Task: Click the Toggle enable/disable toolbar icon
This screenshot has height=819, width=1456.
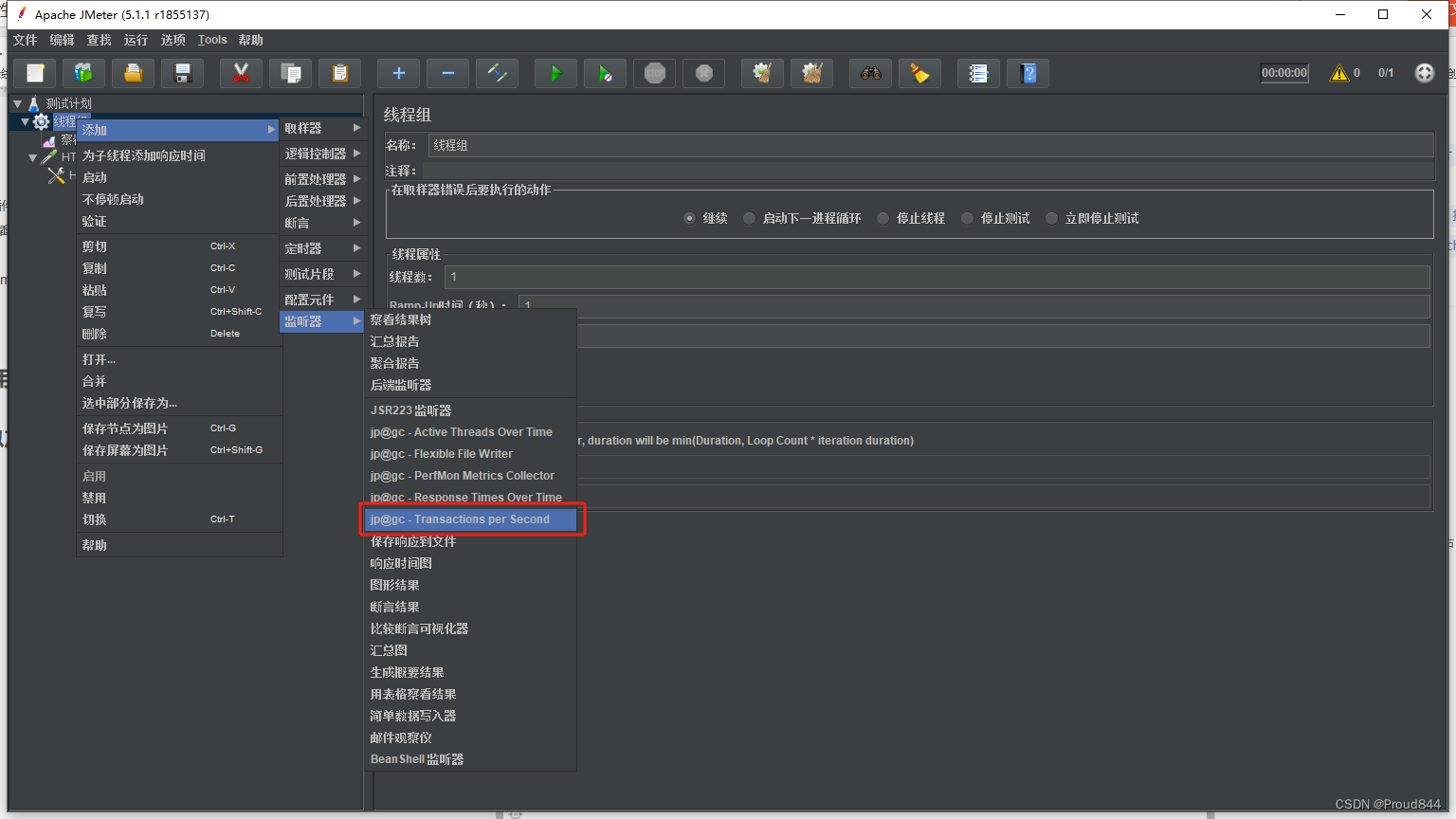Action: [x=497, y=73]
